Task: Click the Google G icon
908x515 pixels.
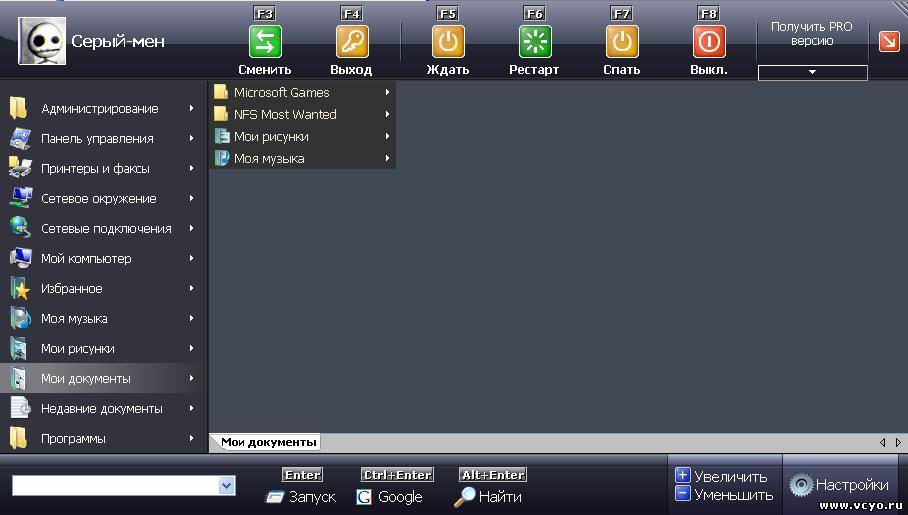Action: 364,497
